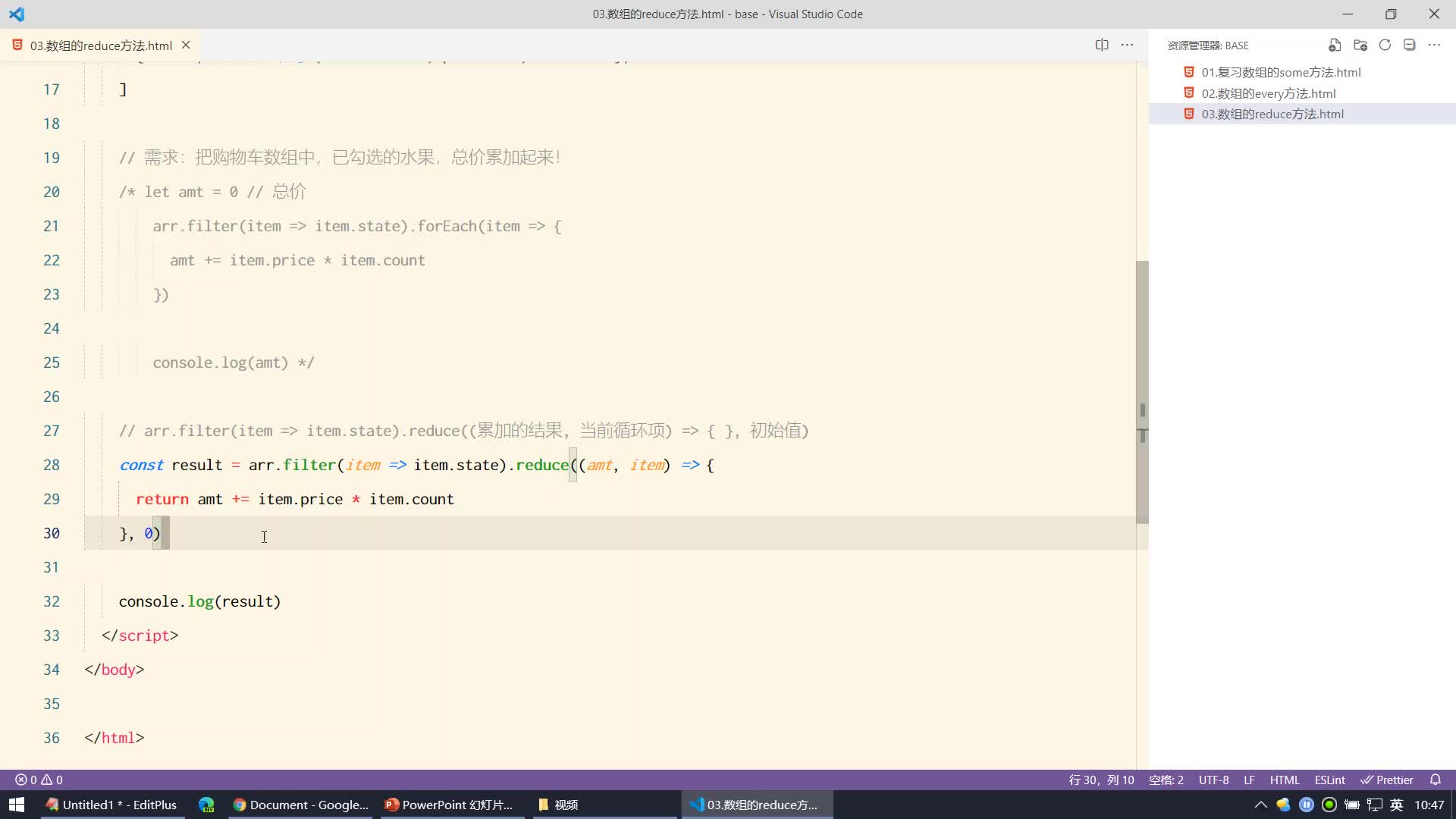Click ESLint status bar item
This screenshot has height=819, width=1456.
[x=1329, y=780]
